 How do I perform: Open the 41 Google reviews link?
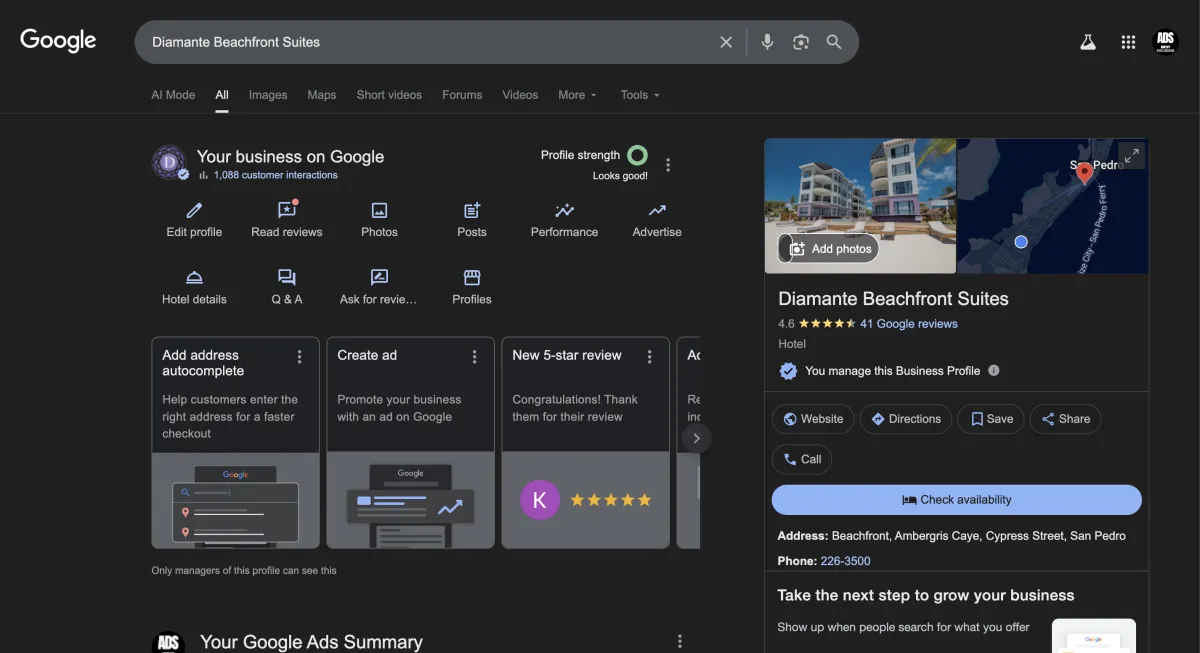908,324
